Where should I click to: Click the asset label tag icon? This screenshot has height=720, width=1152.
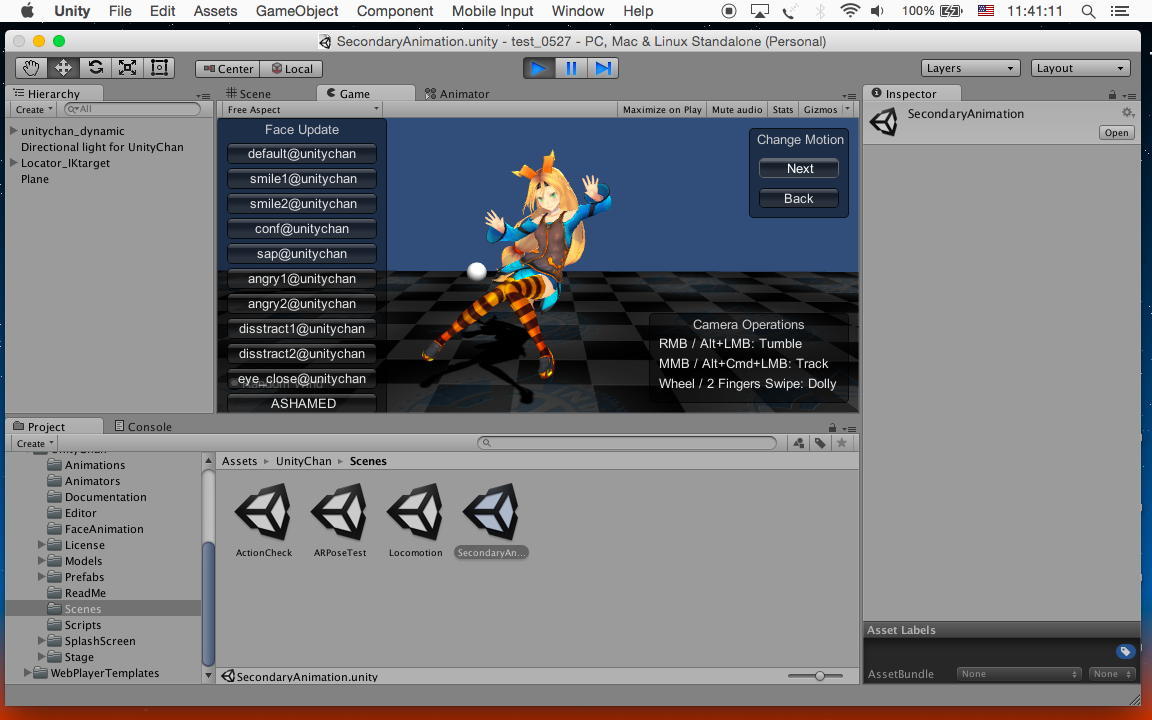tap(1125, 652)
